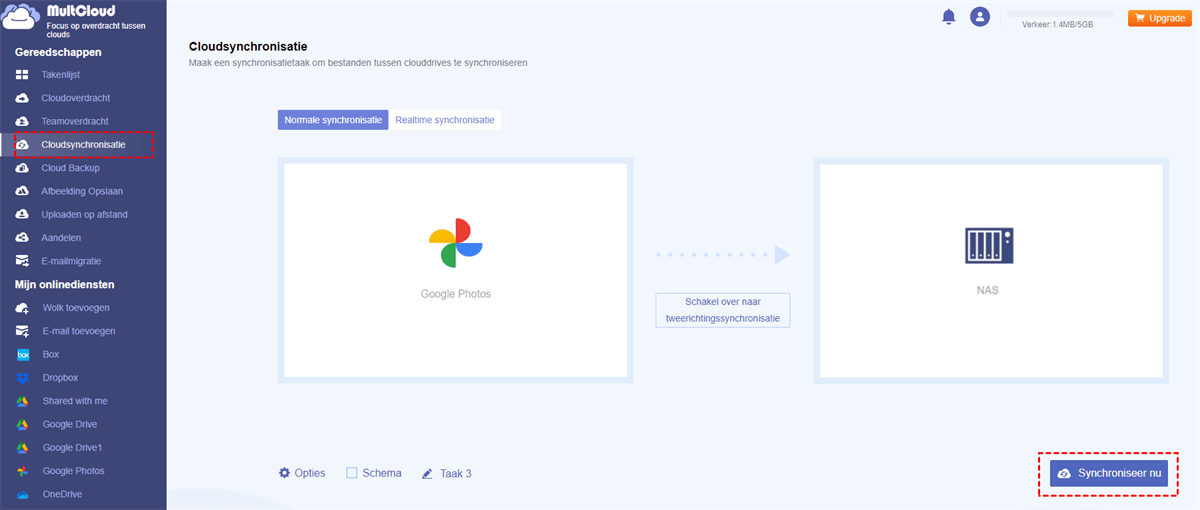
Task: Click the pencil icon beside Taak 3
Action: (x=427, y=473)
